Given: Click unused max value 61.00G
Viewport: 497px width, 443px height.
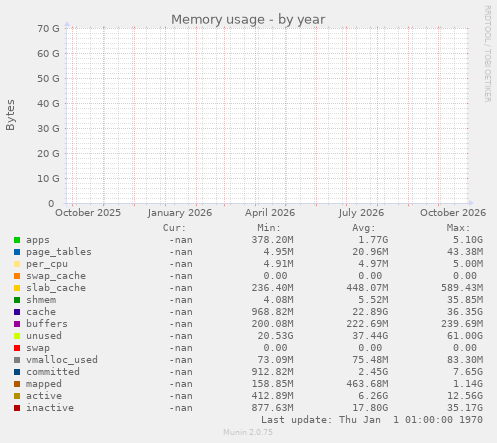Looking at the screenshot, I should click(x=465, y=336).
